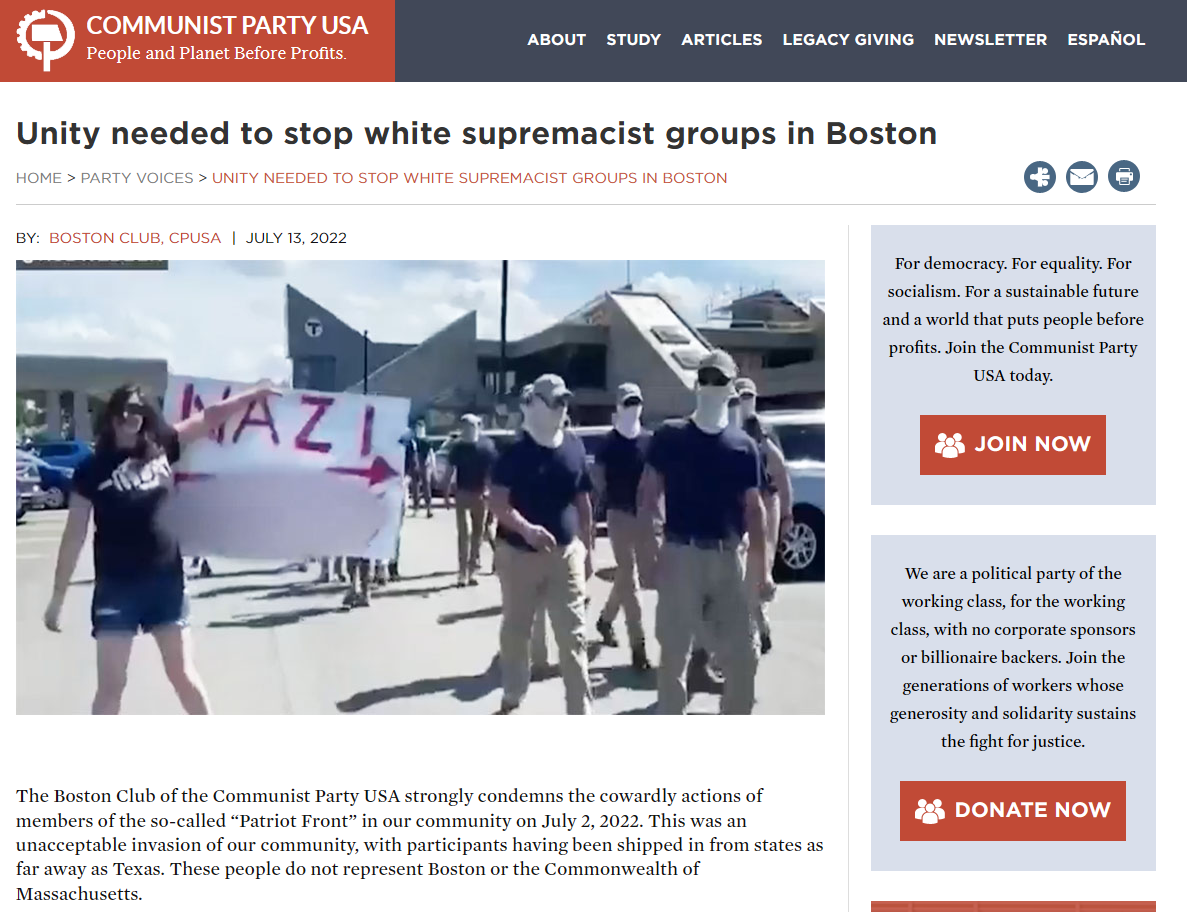Click the current article breadcrumb title

[x=469, y=178]
